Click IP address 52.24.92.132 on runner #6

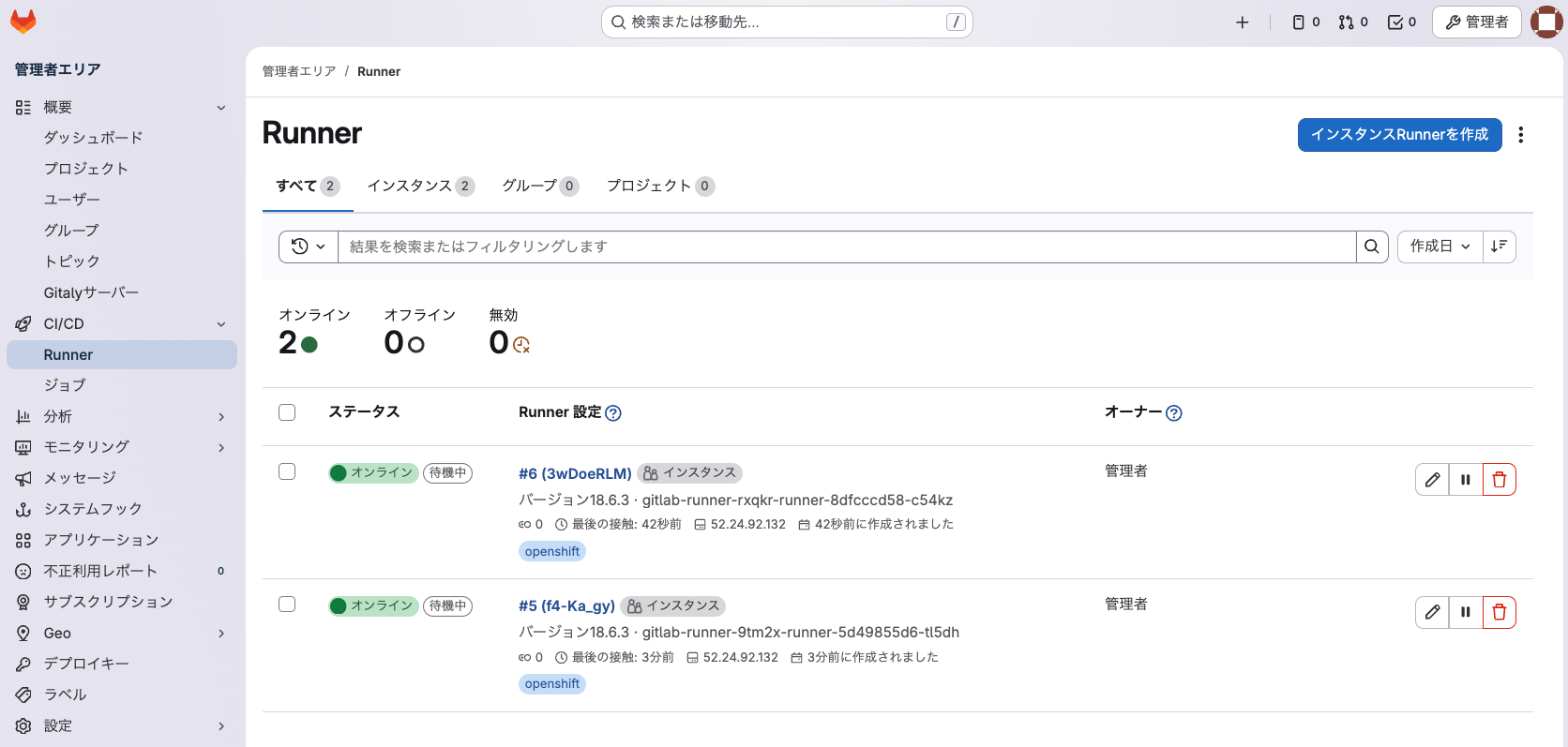(748, 525)
